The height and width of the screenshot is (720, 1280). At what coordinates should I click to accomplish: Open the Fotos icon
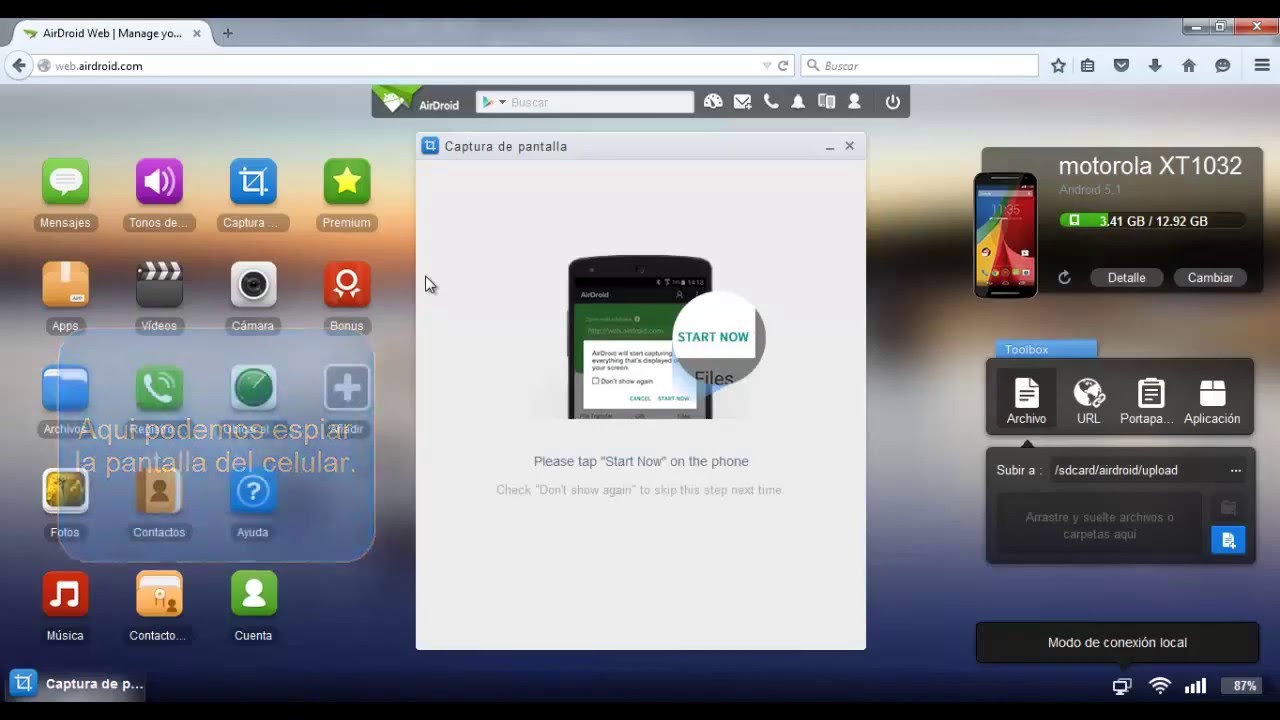click(65, 491)
